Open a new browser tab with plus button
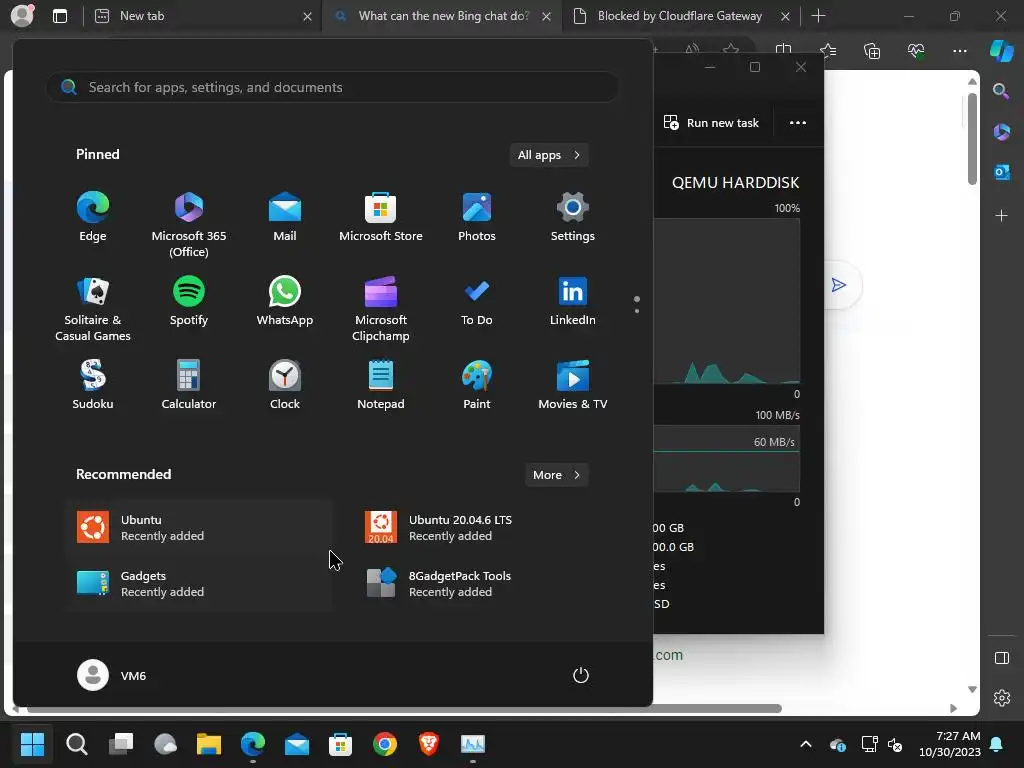This screenshot has height=768, width=1024. [818, 16]
